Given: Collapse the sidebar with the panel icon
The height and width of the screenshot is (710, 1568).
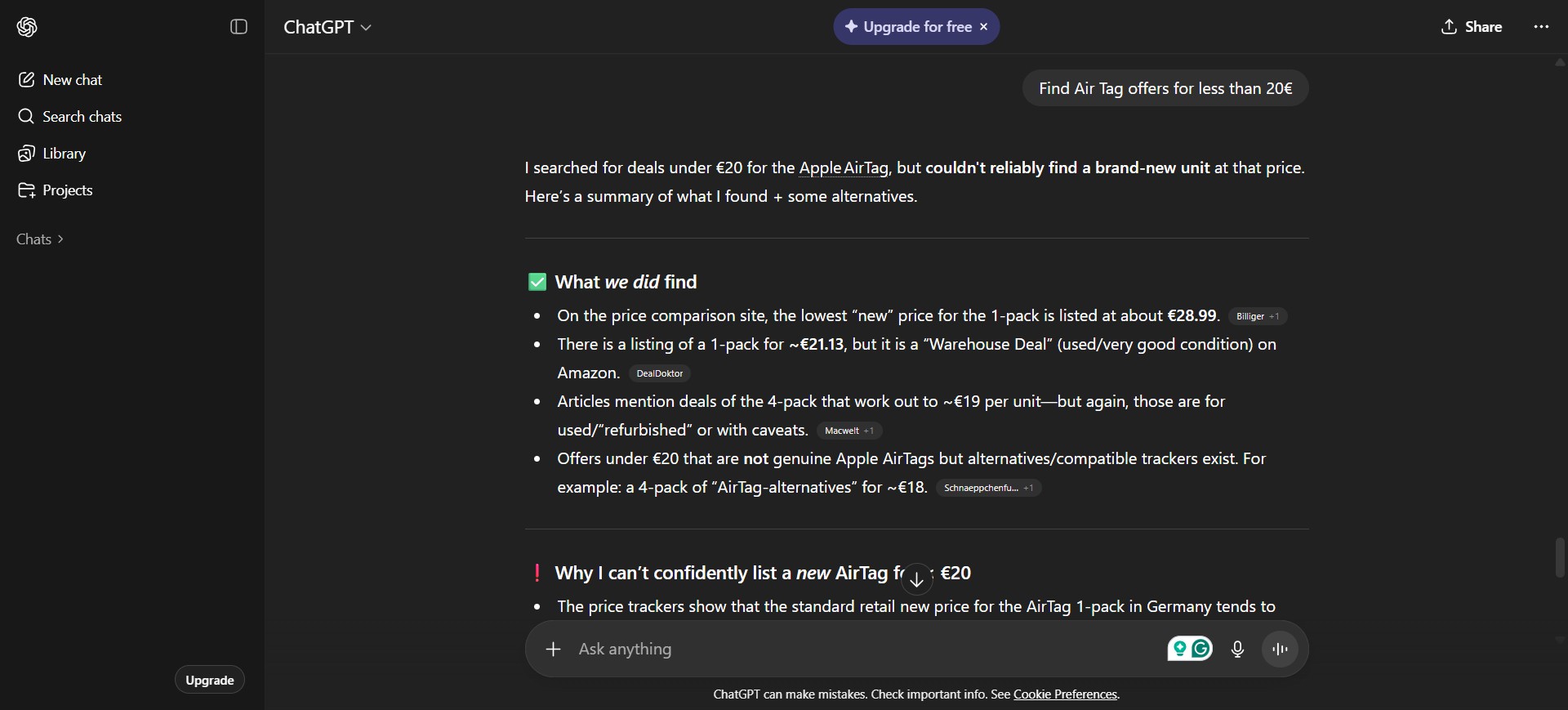Looking at the screenshot, I should click(238, 27).
